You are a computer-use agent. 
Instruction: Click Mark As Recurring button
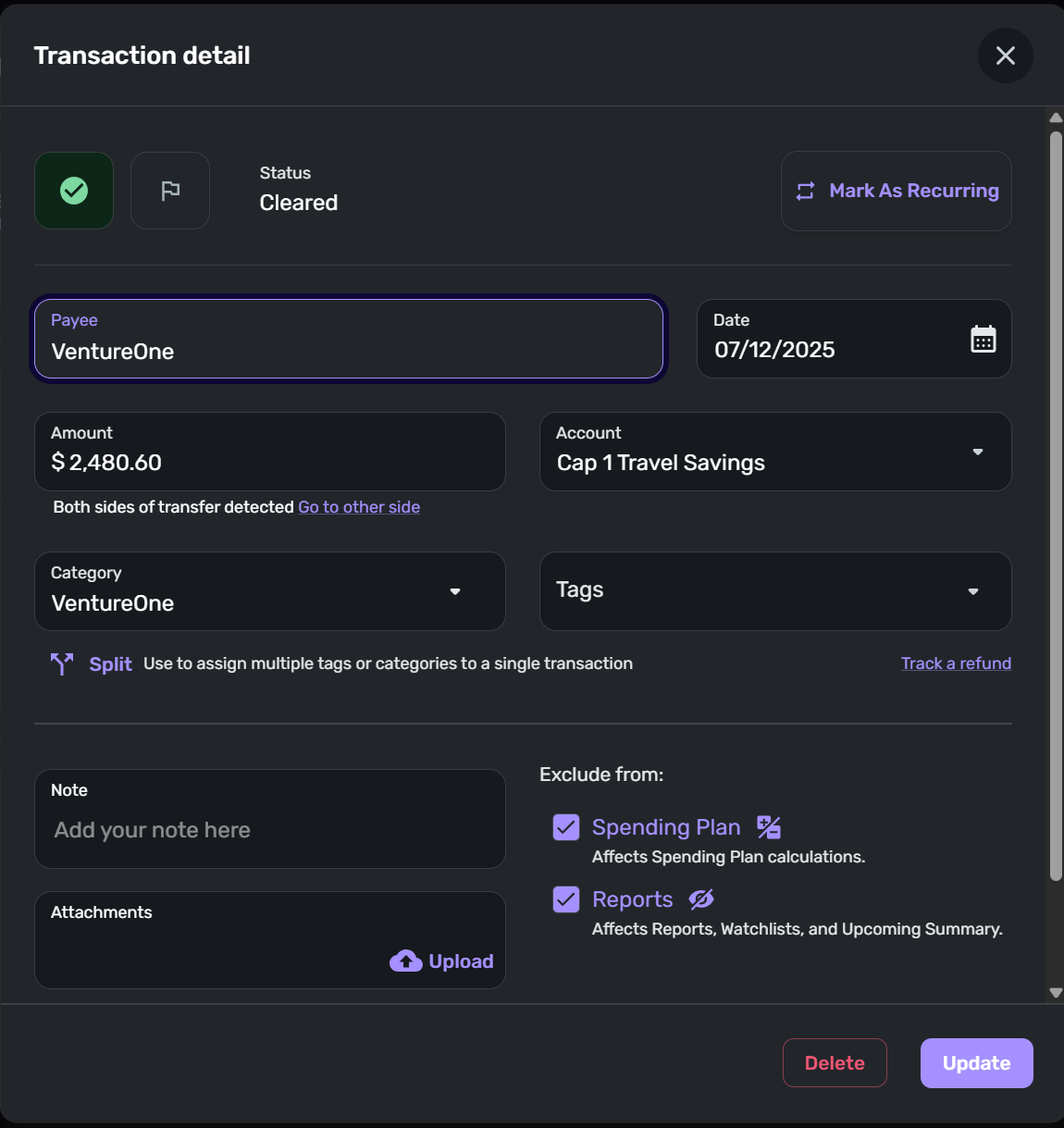click(x=897, y=191)
